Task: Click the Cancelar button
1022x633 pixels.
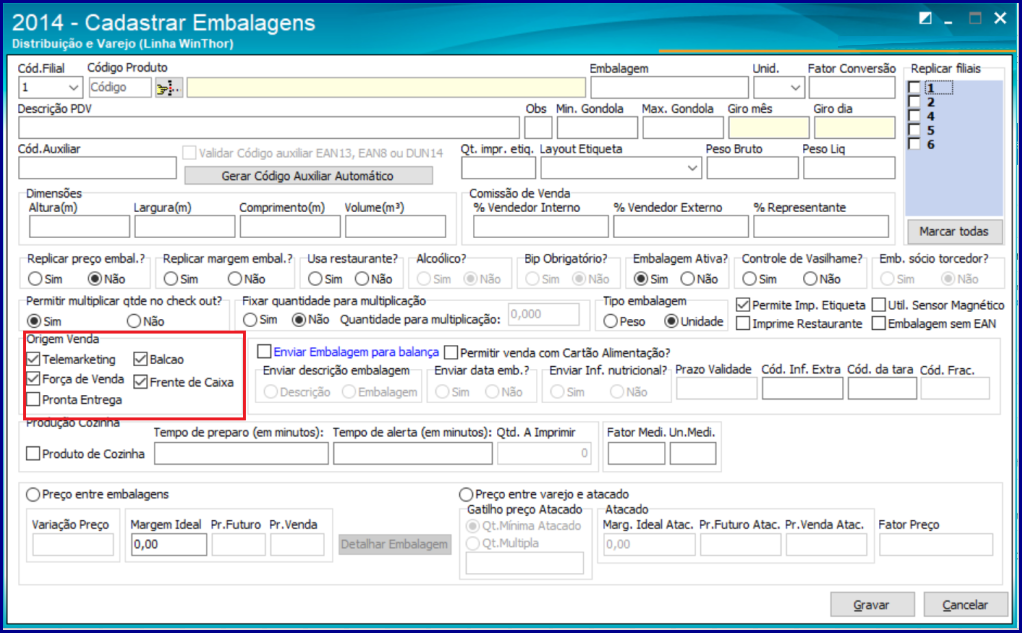Action: pyautogui.click(x=965, y=605)
